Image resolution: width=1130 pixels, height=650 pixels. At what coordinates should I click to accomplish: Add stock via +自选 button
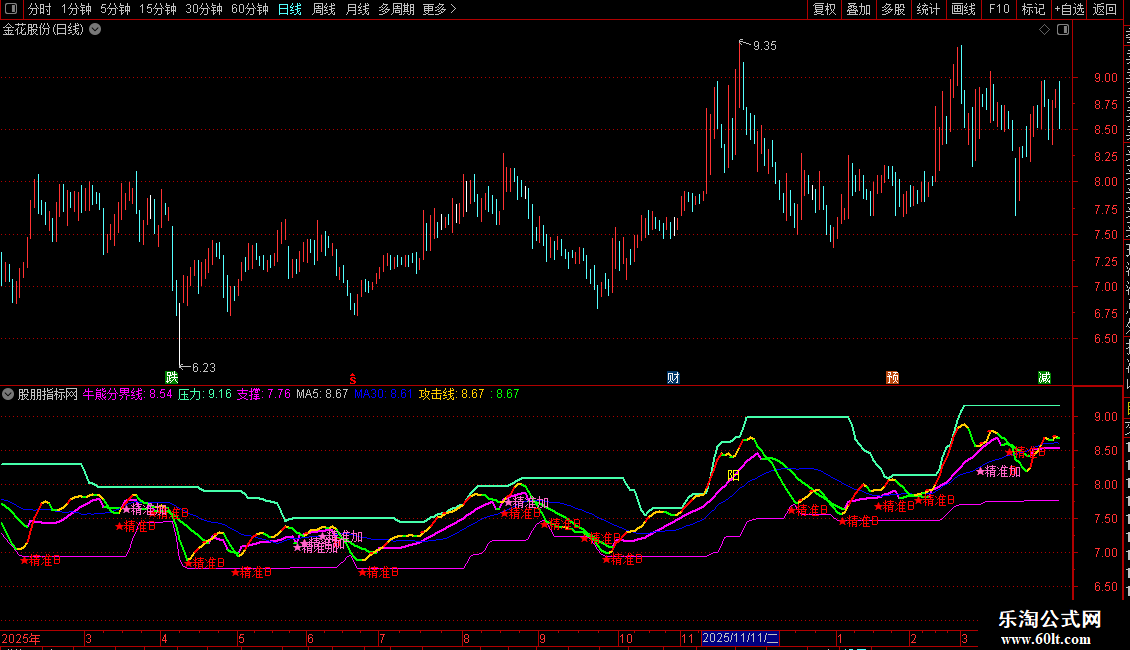coord(1068,9)
